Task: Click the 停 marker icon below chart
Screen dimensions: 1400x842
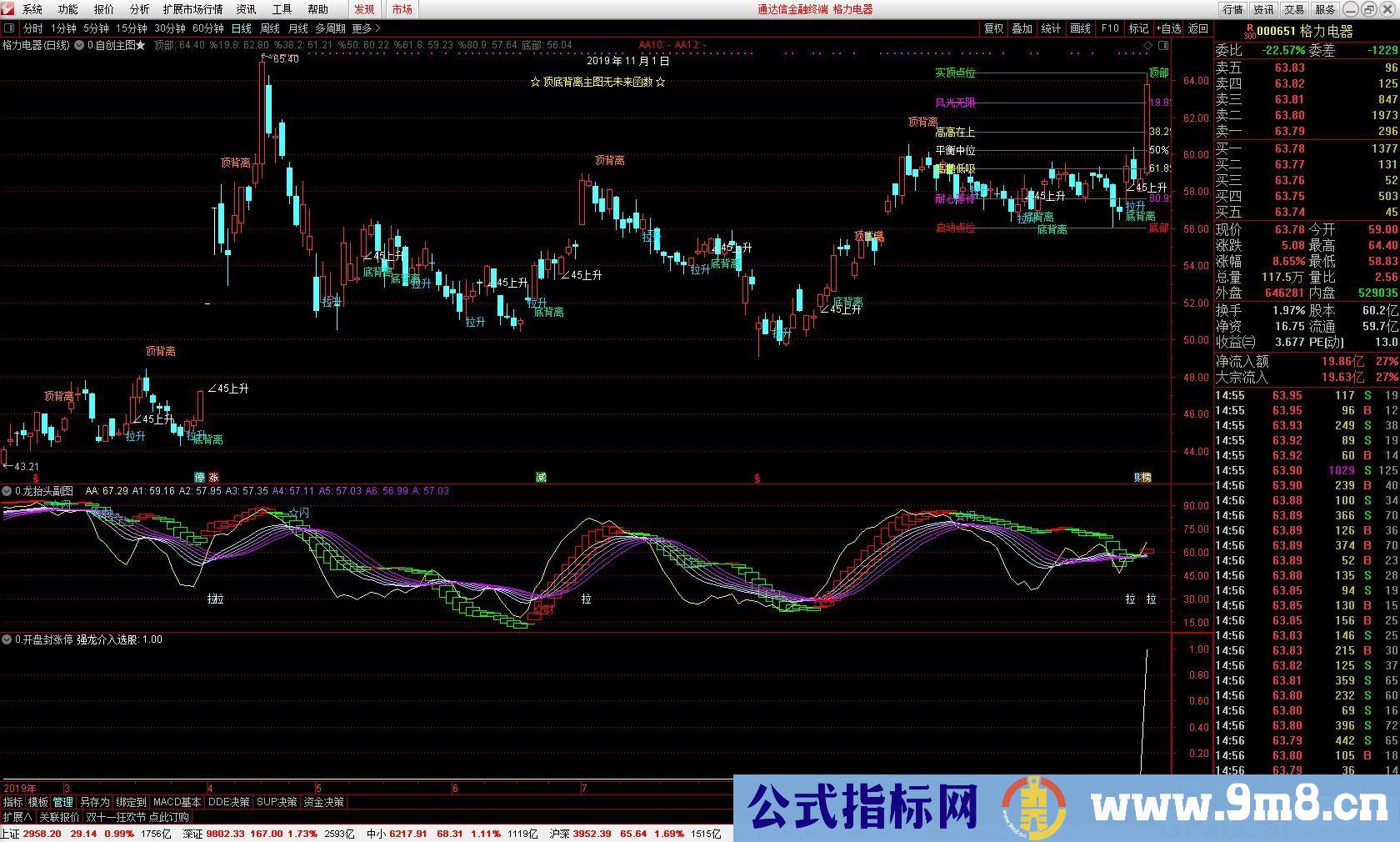Action: click(x=200, y=478)
